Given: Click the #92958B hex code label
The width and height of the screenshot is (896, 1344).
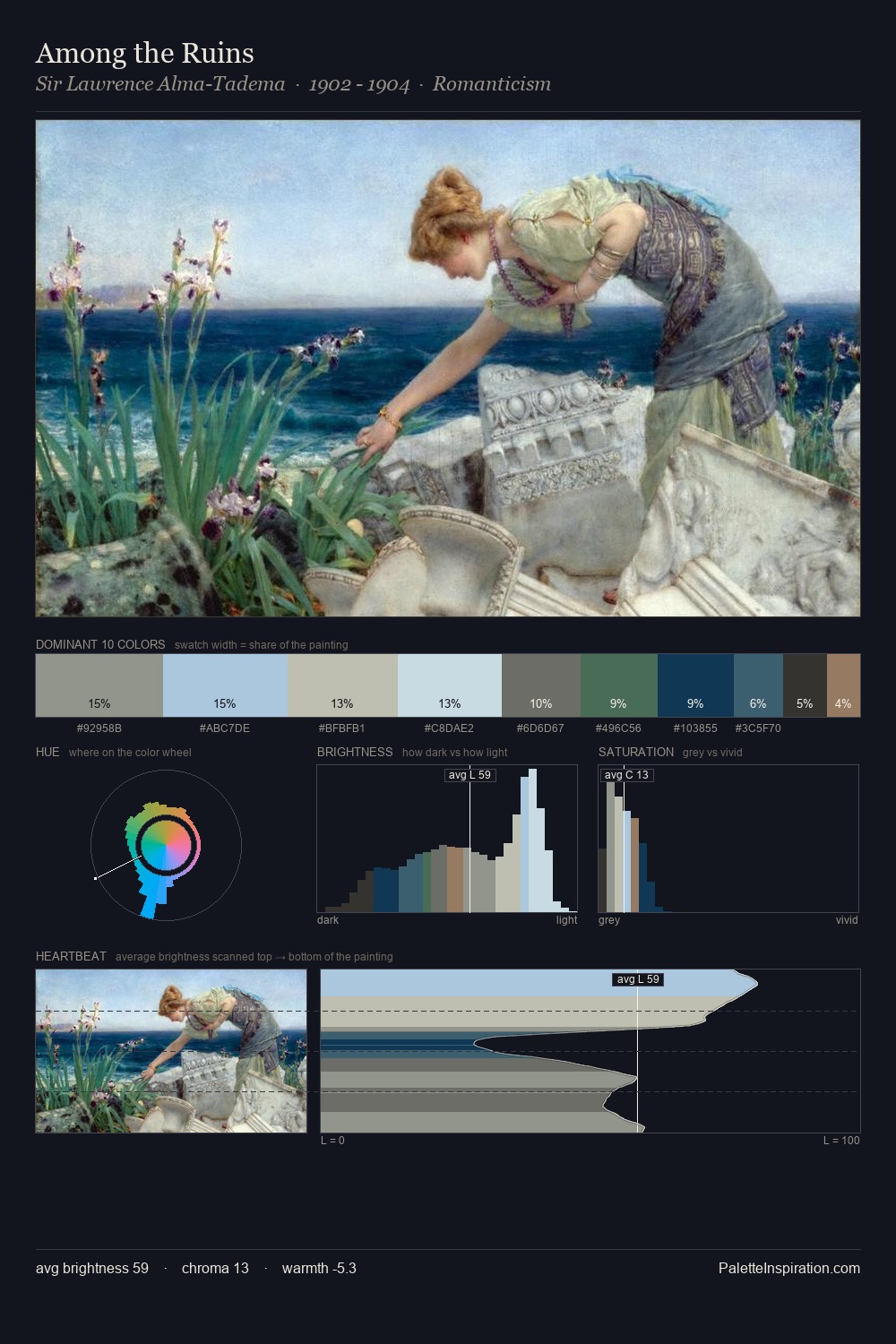Looking at the screenshot, I should pyautogui.click(x=99, y=728).
